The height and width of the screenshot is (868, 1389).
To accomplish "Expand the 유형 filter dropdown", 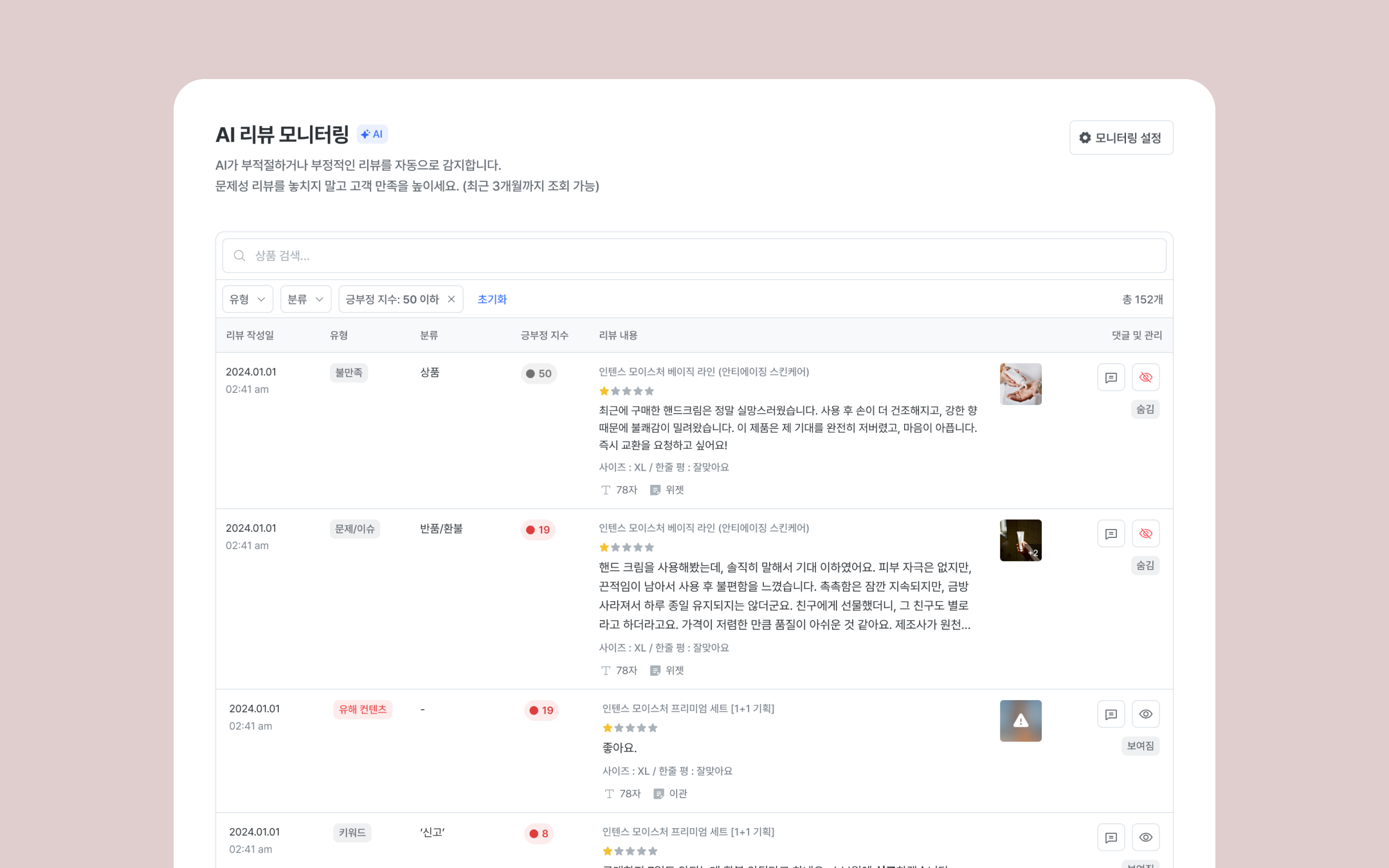I will tap(248, 299).
